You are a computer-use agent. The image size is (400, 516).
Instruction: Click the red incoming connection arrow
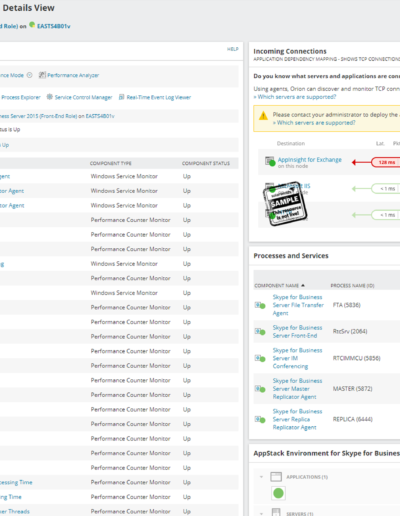(362, 162)
